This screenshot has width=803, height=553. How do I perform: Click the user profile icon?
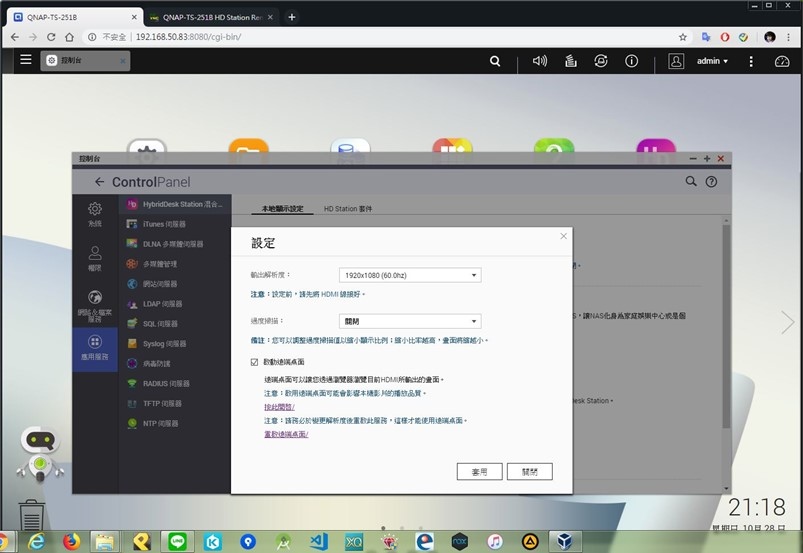point(676,61)
